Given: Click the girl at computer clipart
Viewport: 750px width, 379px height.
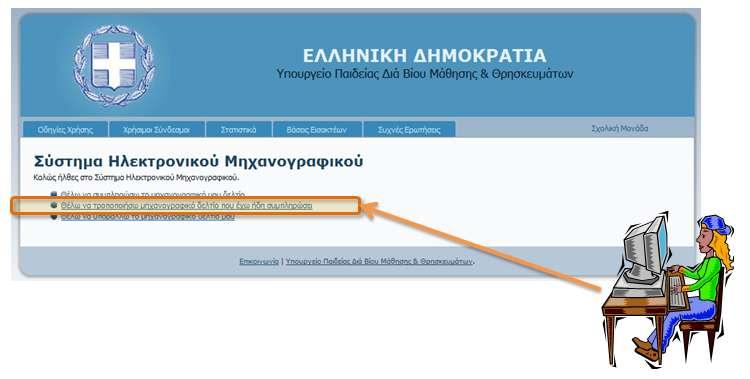Looking at the screenshot, I should [667, 289].
